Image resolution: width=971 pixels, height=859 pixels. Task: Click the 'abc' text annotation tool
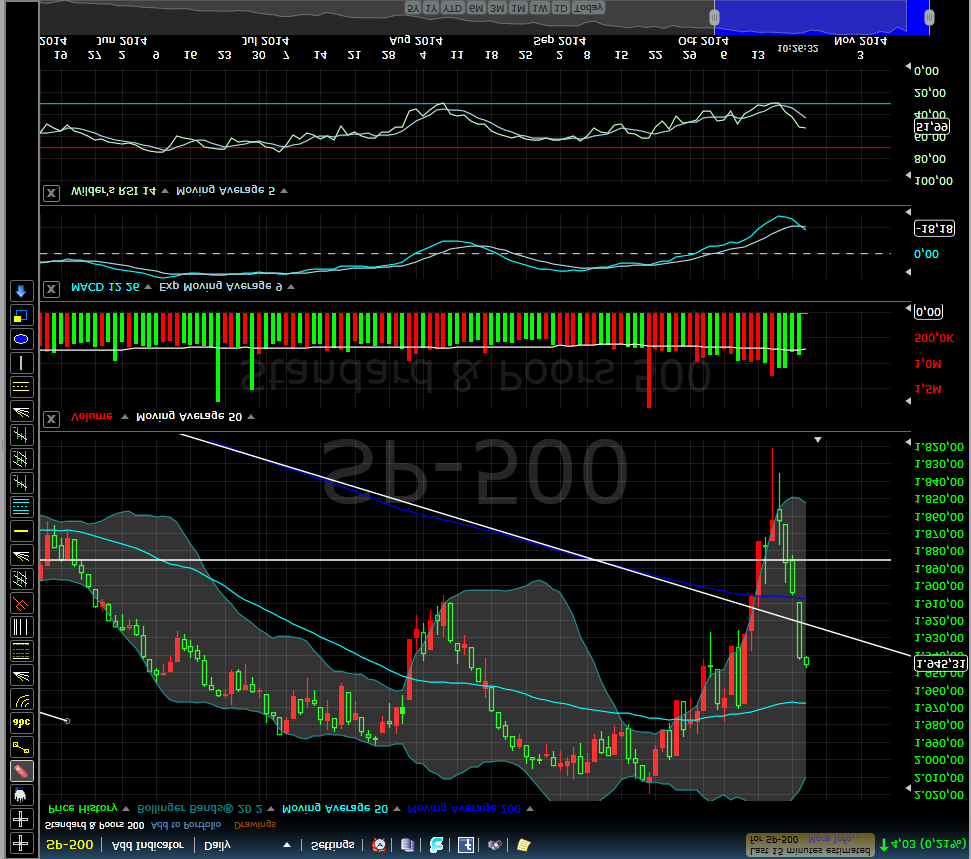pyautogui.click(x=21, y=723)
